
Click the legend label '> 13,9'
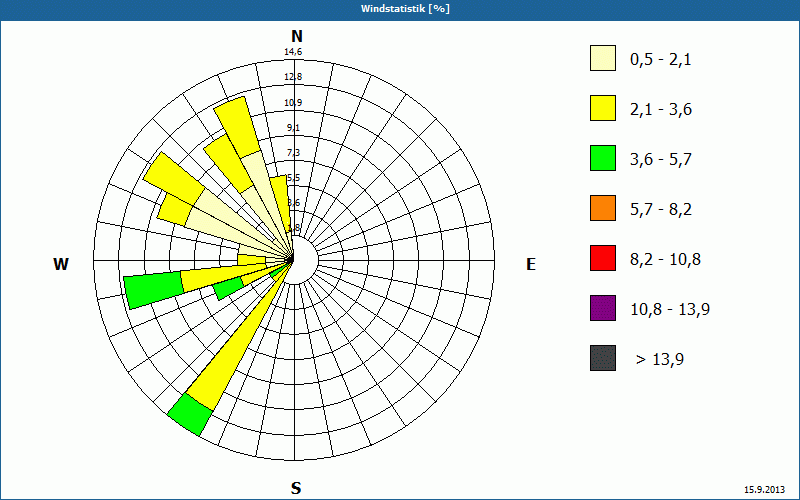[x=660, y=360]
